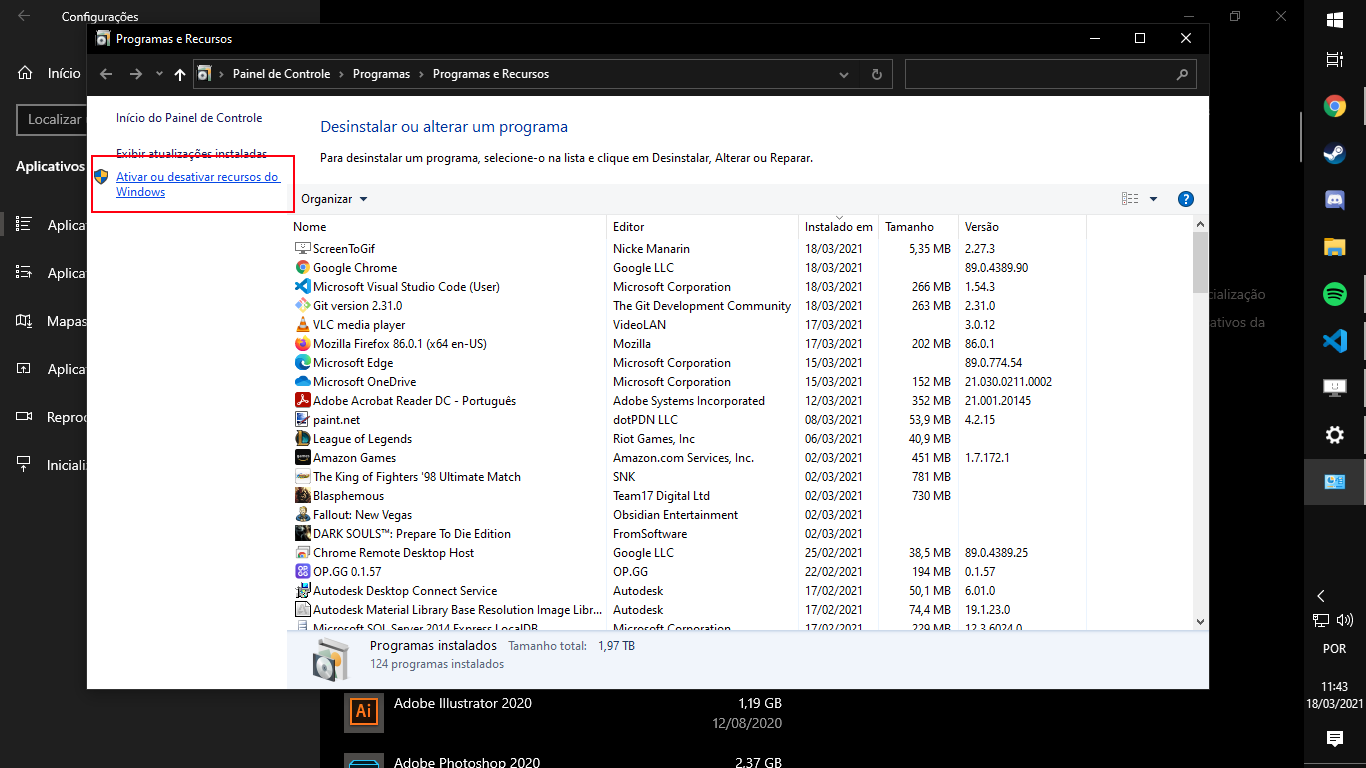Click the Localizar search field in Configurações

(52, 119)
